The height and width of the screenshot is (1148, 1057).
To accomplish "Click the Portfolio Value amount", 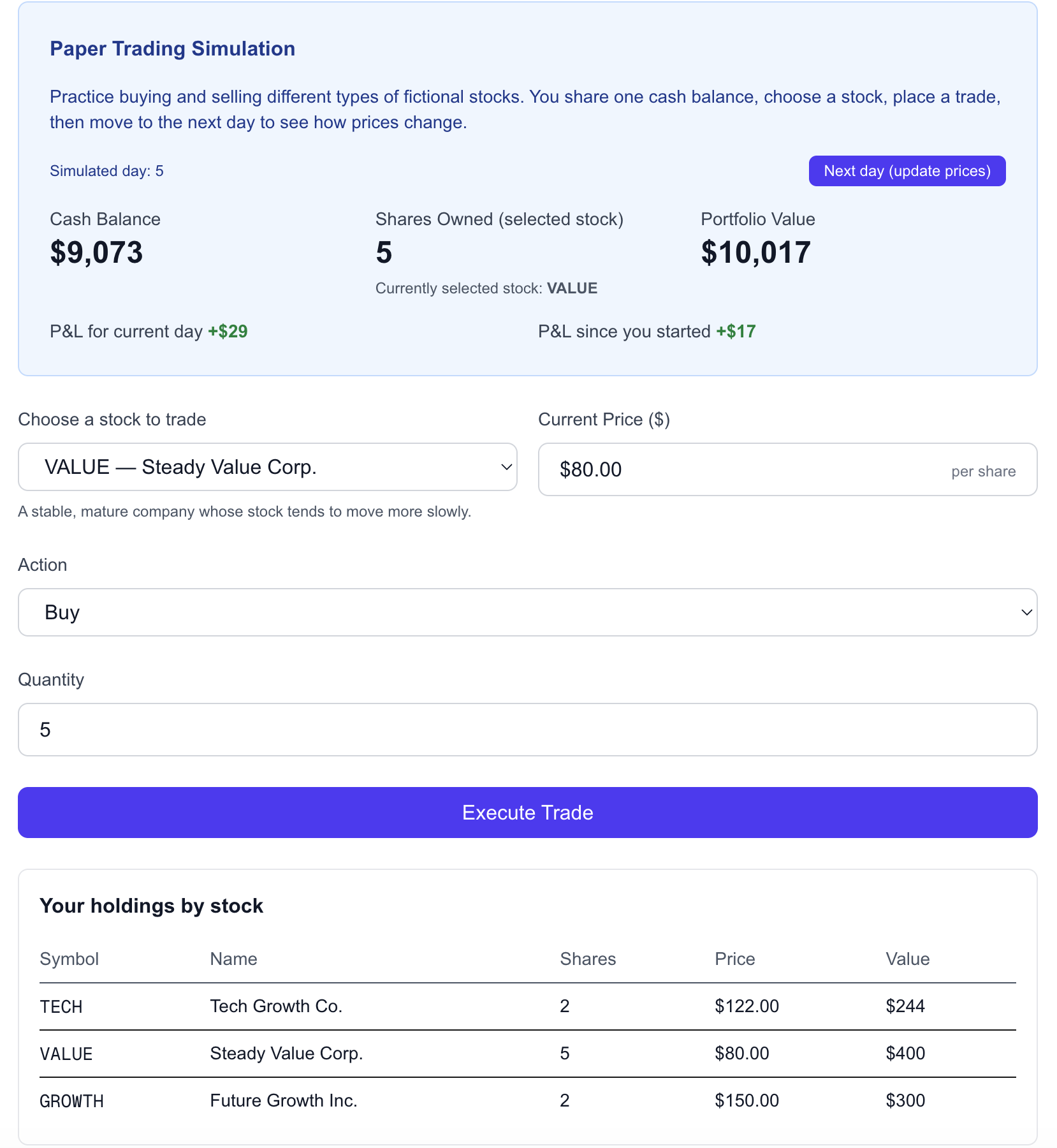I will (x=755, y=253).
